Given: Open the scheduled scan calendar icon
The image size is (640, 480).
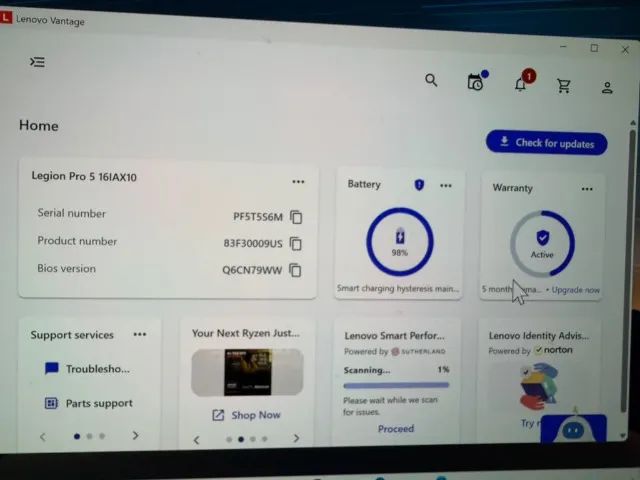Looking at the screenshot, I should click(476, 82).
